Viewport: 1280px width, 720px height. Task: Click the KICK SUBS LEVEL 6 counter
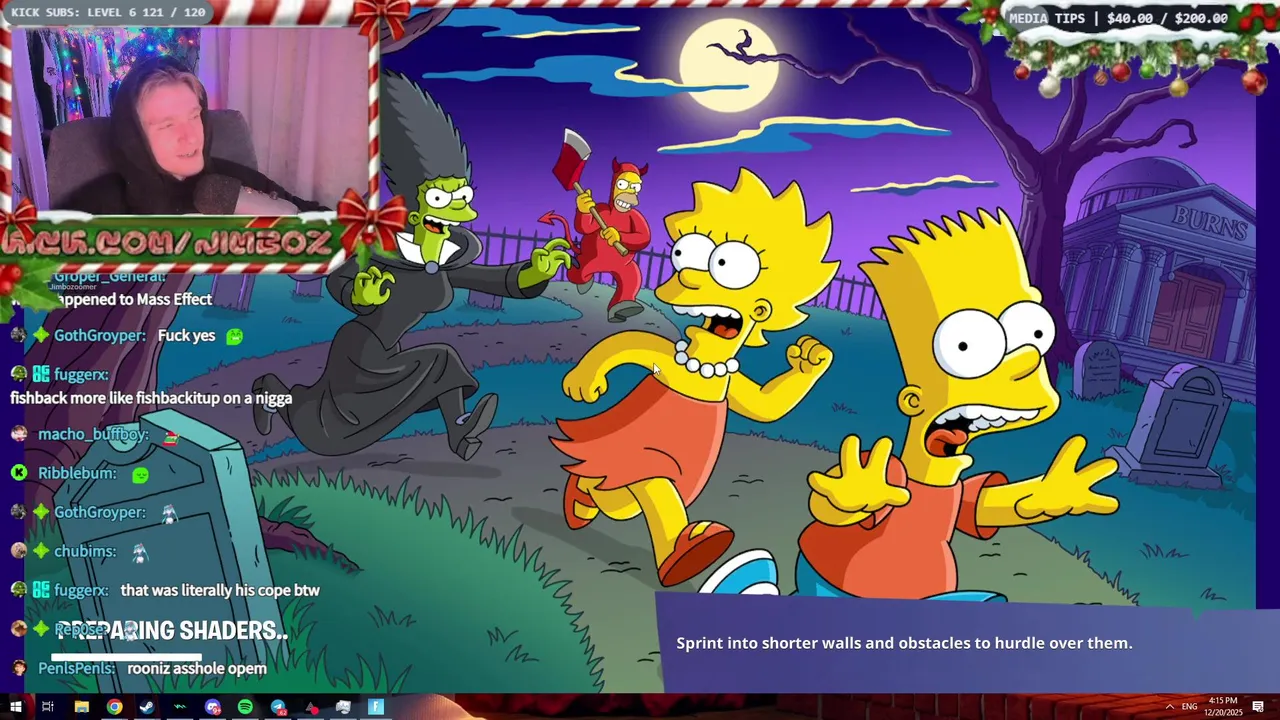pyautogui.click(x=108, y=12)
